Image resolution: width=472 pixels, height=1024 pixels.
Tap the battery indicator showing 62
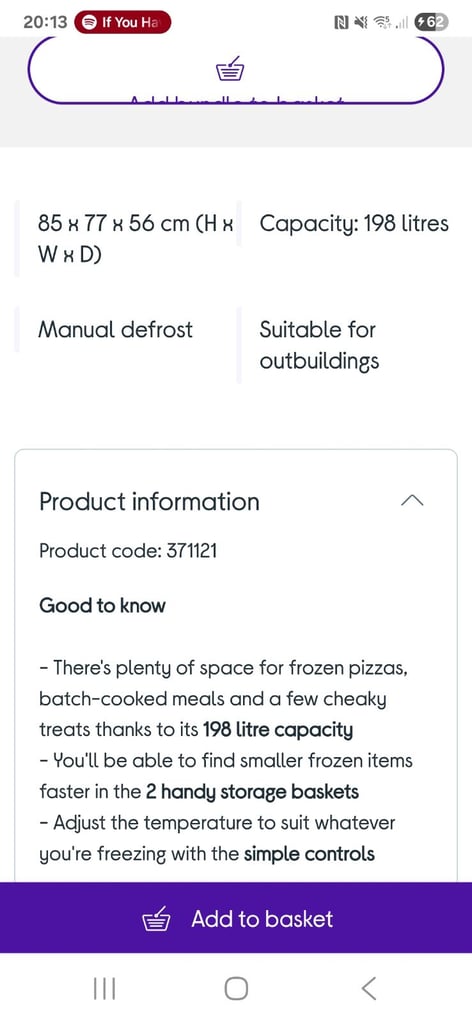[x=432, y=22]
